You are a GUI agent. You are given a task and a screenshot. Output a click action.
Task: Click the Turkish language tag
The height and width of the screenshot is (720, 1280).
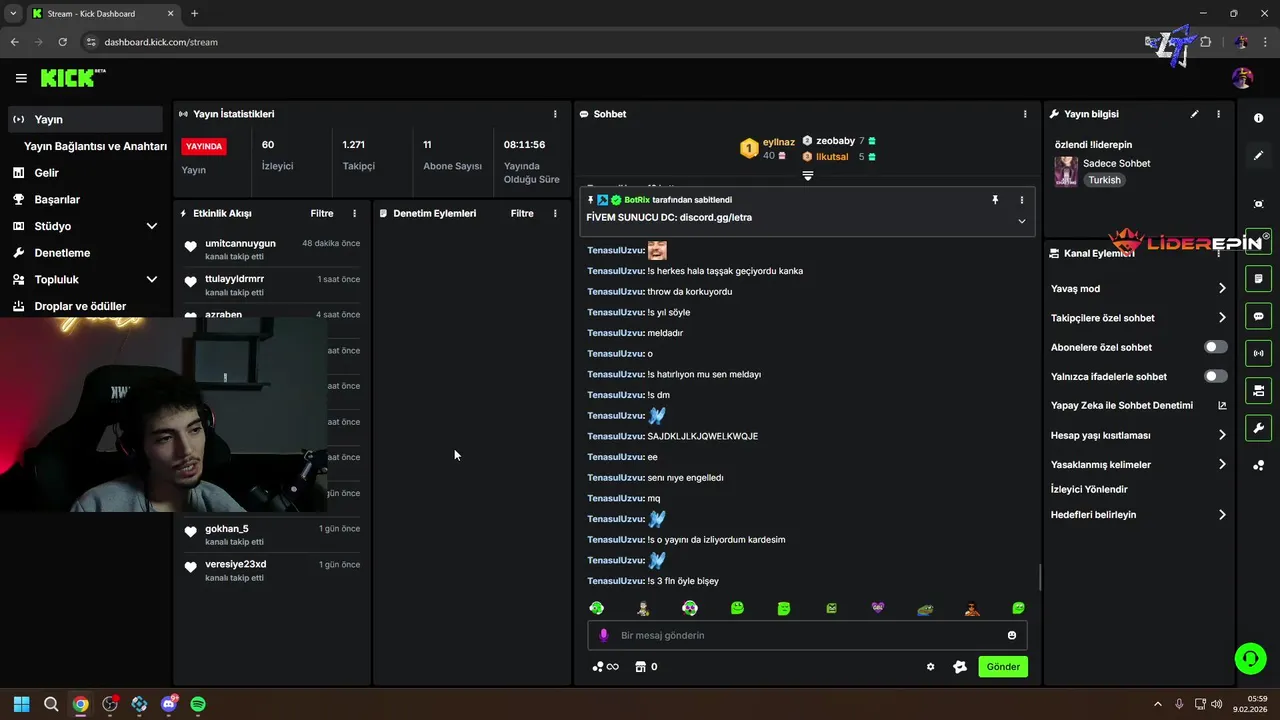click(x=1105, y=180)
